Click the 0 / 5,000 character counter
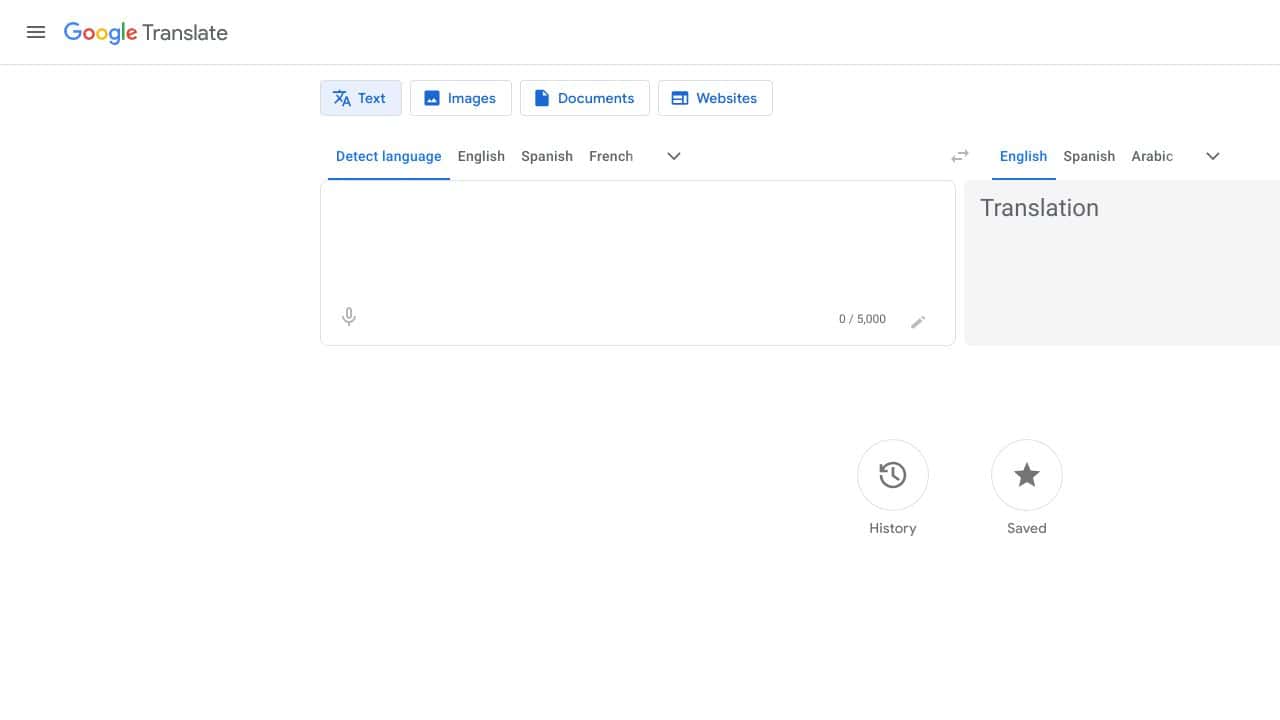Screen dimensions: 1280x720 [862, 319]
